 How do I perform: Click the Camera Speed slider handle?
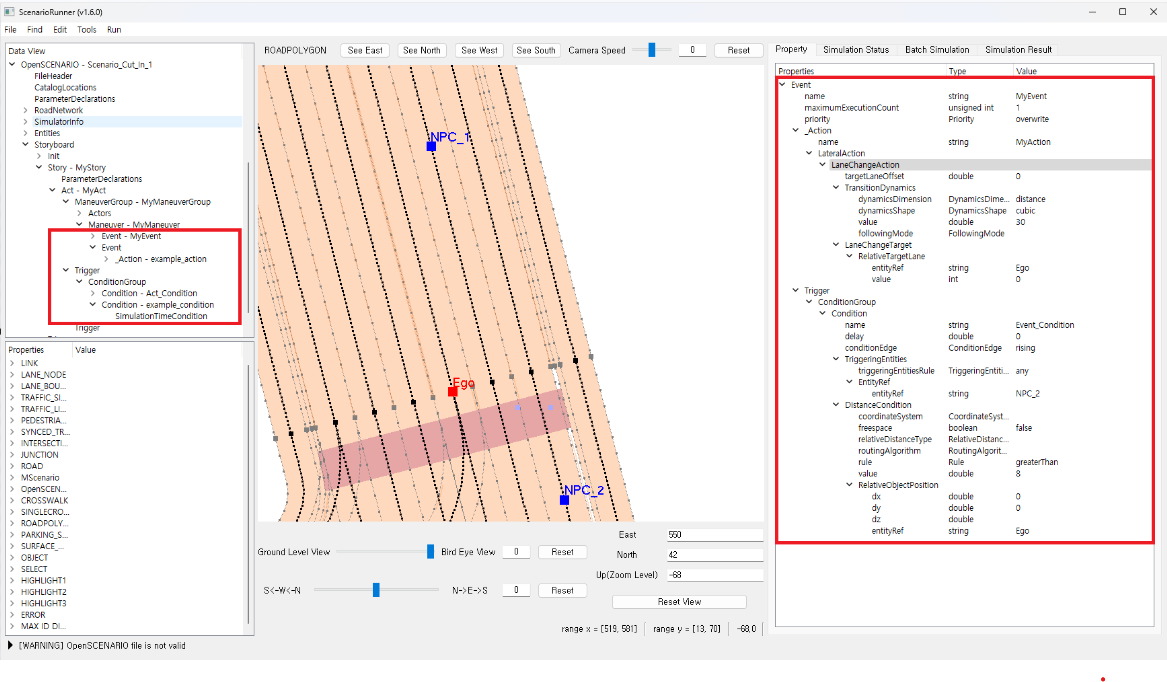point(652,50)
